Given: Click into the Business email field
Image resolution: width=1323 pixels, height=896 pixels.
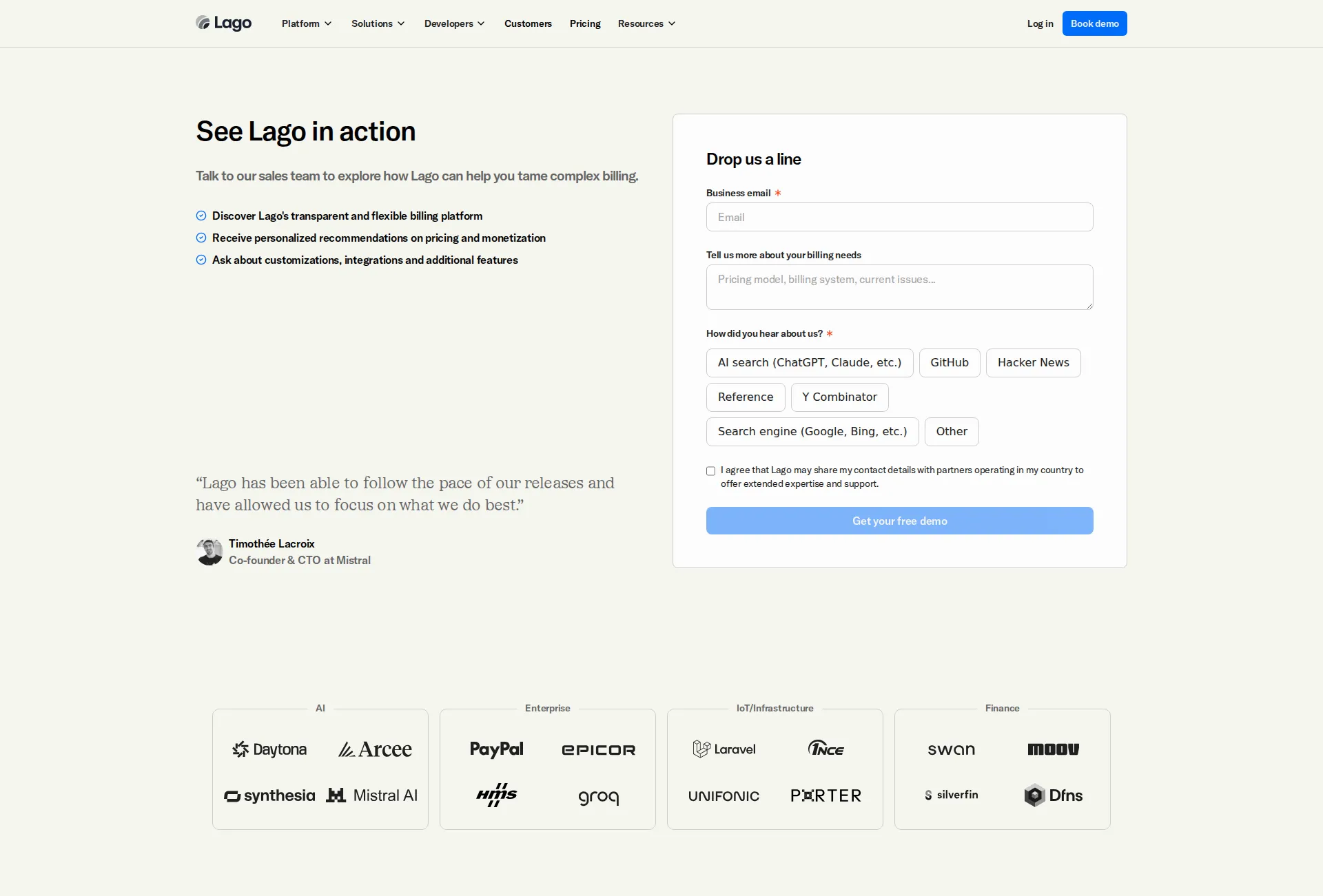Looking at the screenshot, I should tap(899, 217).
